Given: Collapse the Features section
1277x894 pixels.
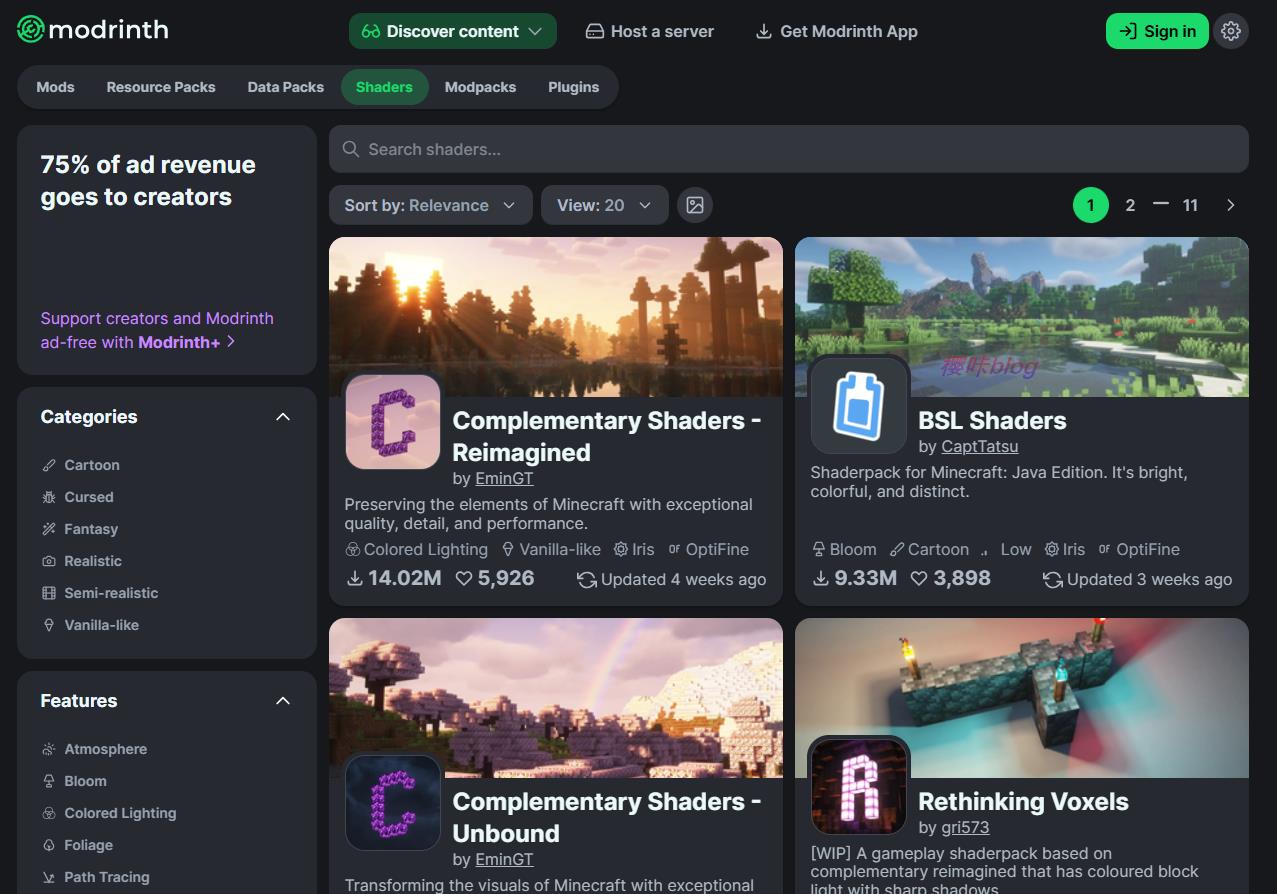Looking at the screenshot, I should coord(283,701).
